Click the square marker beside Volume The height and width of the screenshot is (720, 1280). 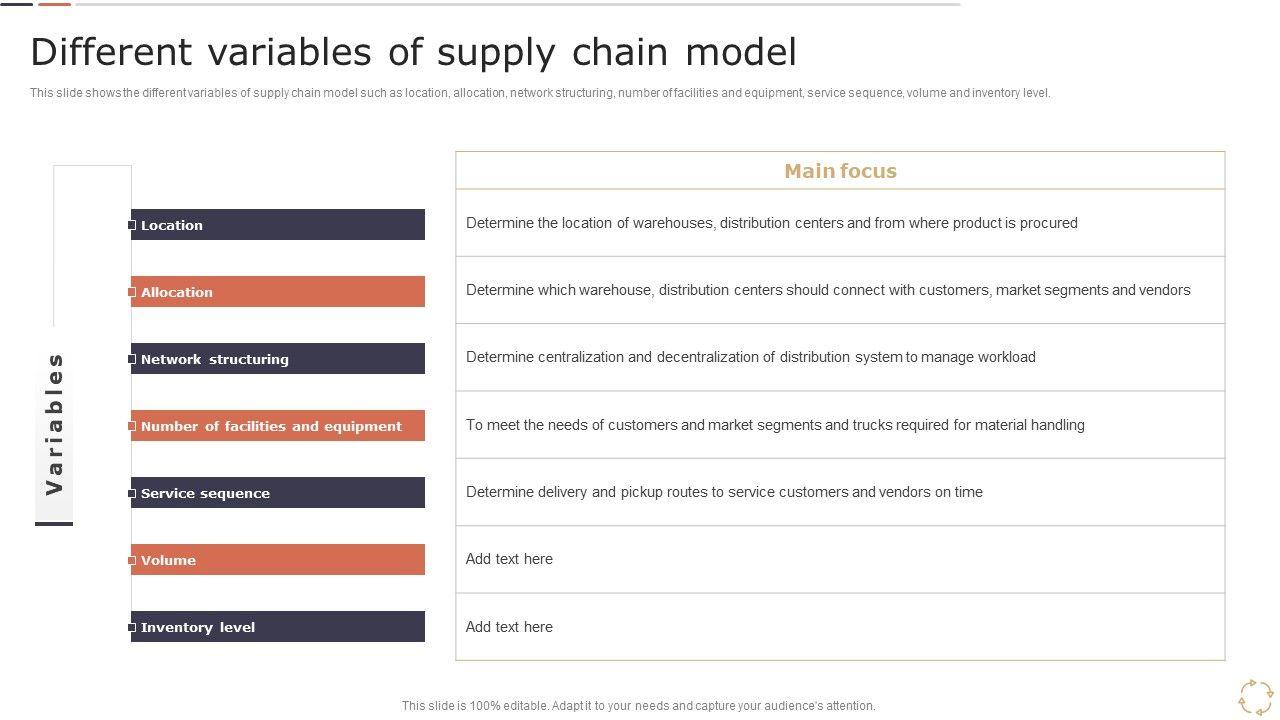pos(132,560)
